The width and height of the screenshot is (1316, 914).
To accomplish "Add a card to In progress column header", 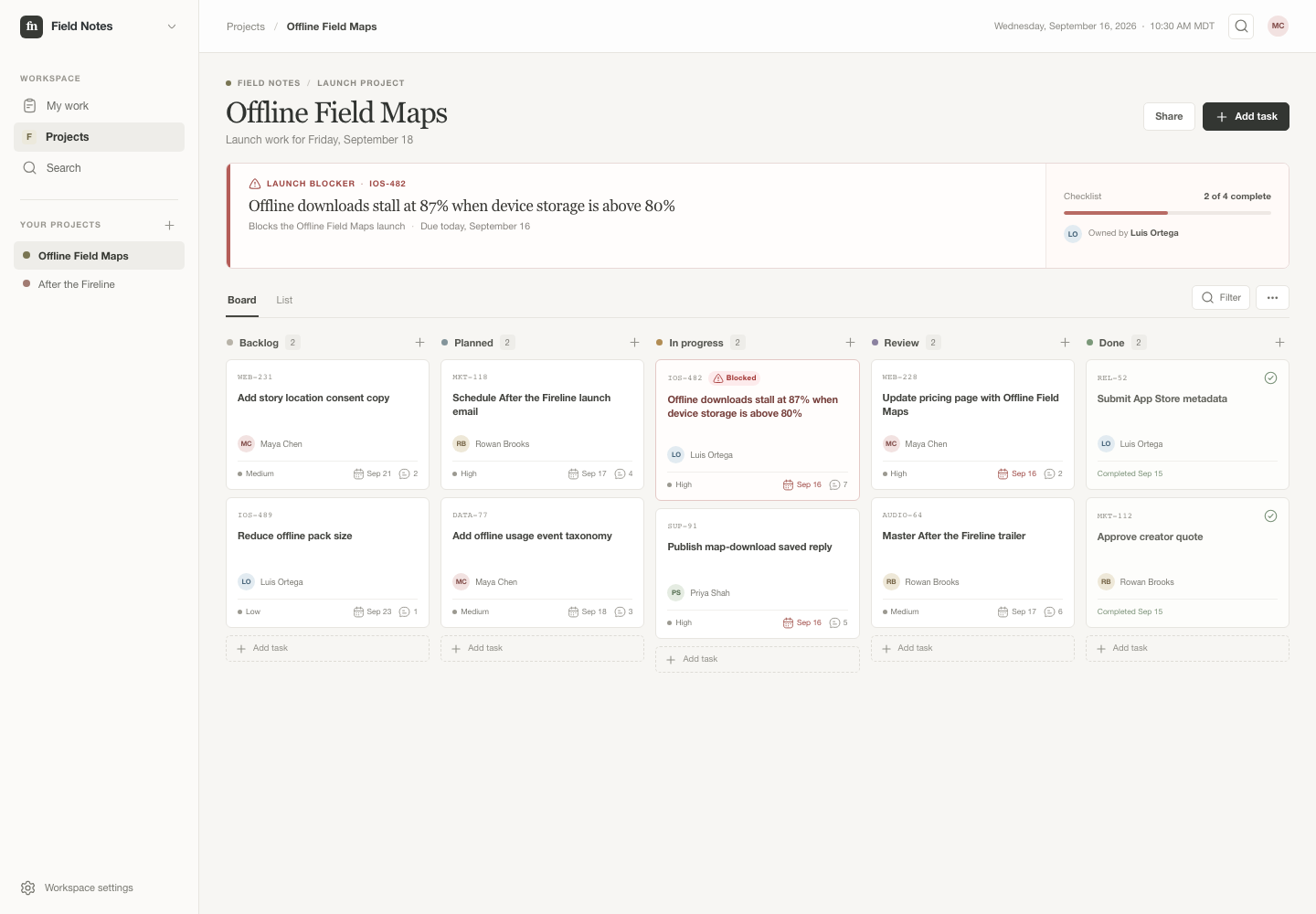I will tap(850, 343).
